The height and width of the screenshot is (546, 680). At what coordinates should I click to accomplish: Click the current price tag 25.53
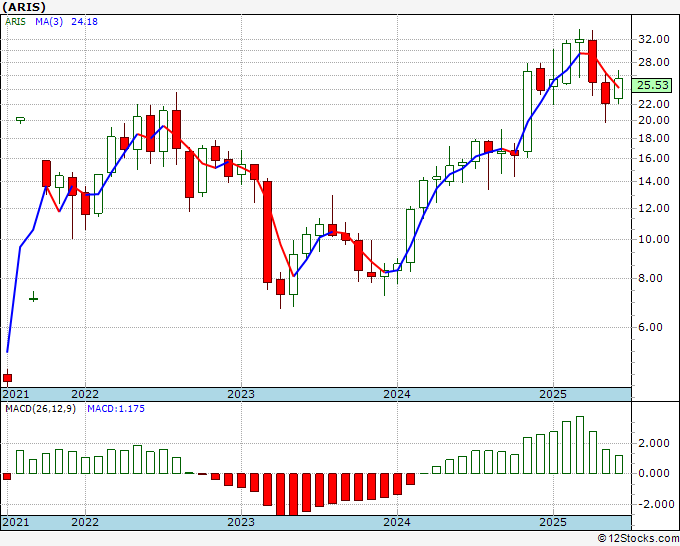652,85
